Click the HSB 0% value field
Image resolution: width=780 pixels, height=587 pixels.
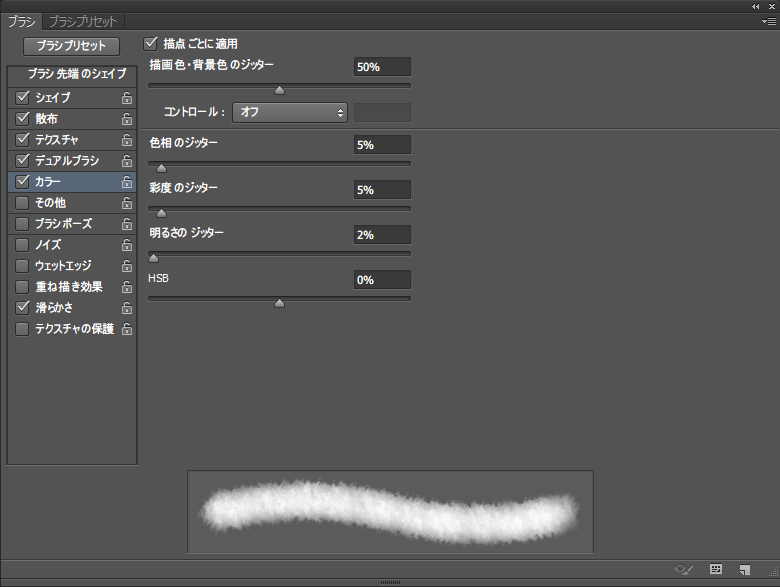[382, 280]
